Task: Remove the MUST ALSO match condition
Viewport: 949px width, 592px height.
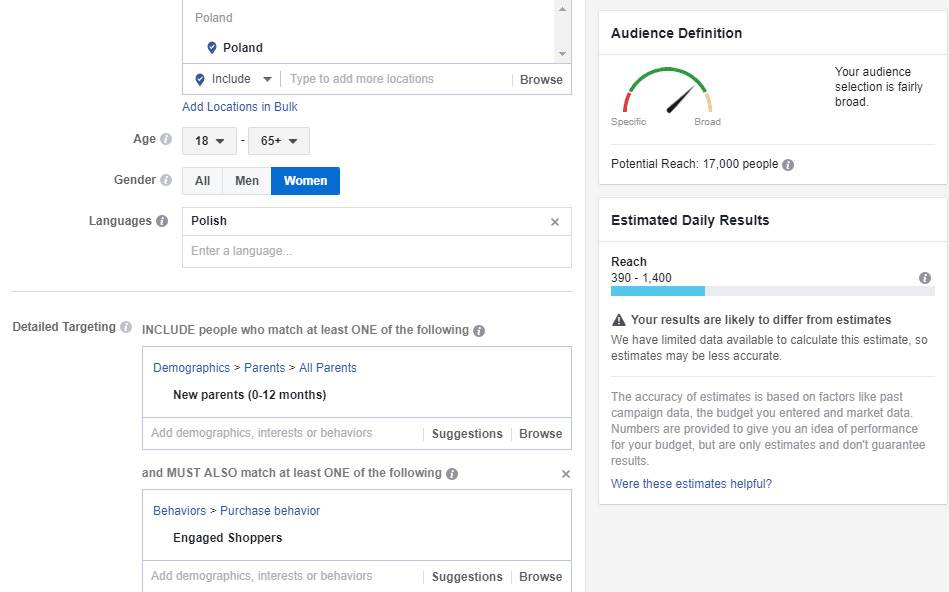Action: pyautogui.click(x=566, y=474)
